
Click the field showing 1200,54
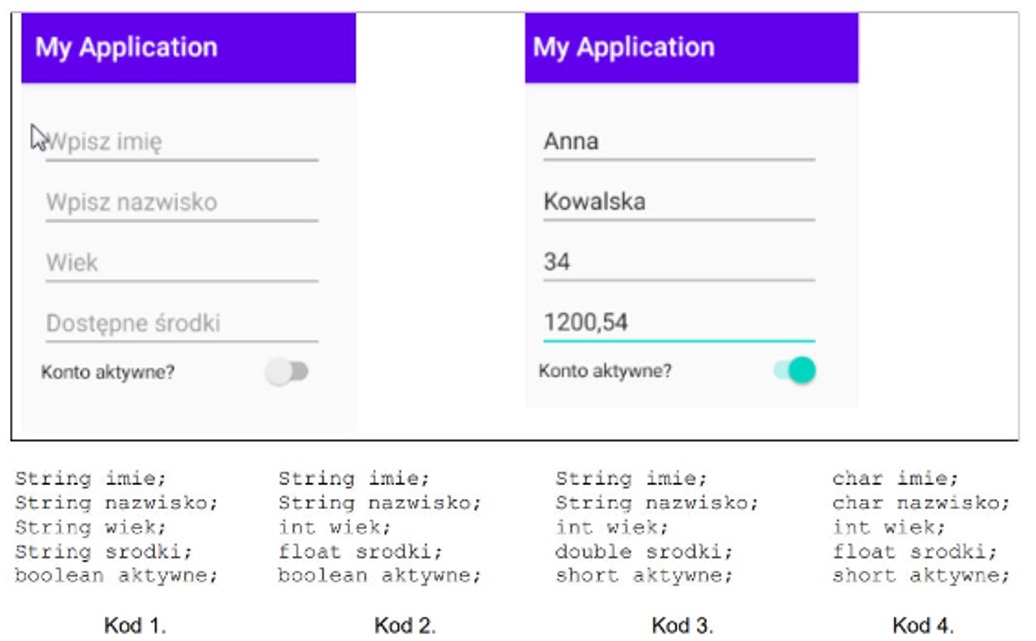tap(679, 323)
